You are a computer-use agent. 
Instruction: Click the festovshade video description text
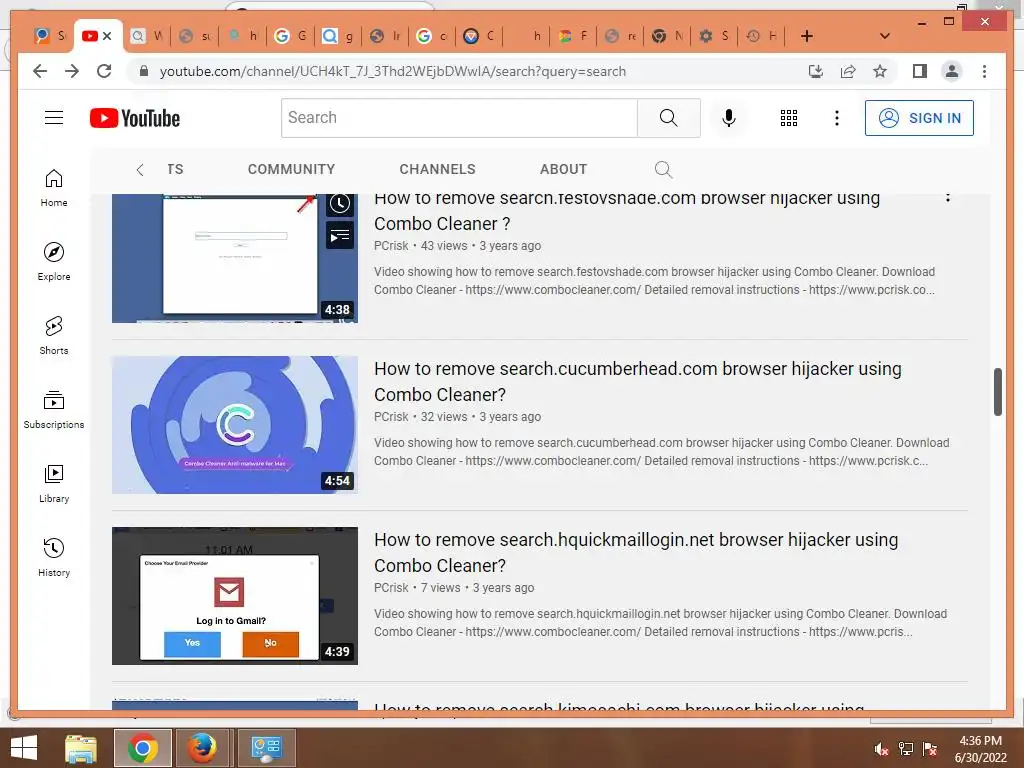[x=654, y=281]
